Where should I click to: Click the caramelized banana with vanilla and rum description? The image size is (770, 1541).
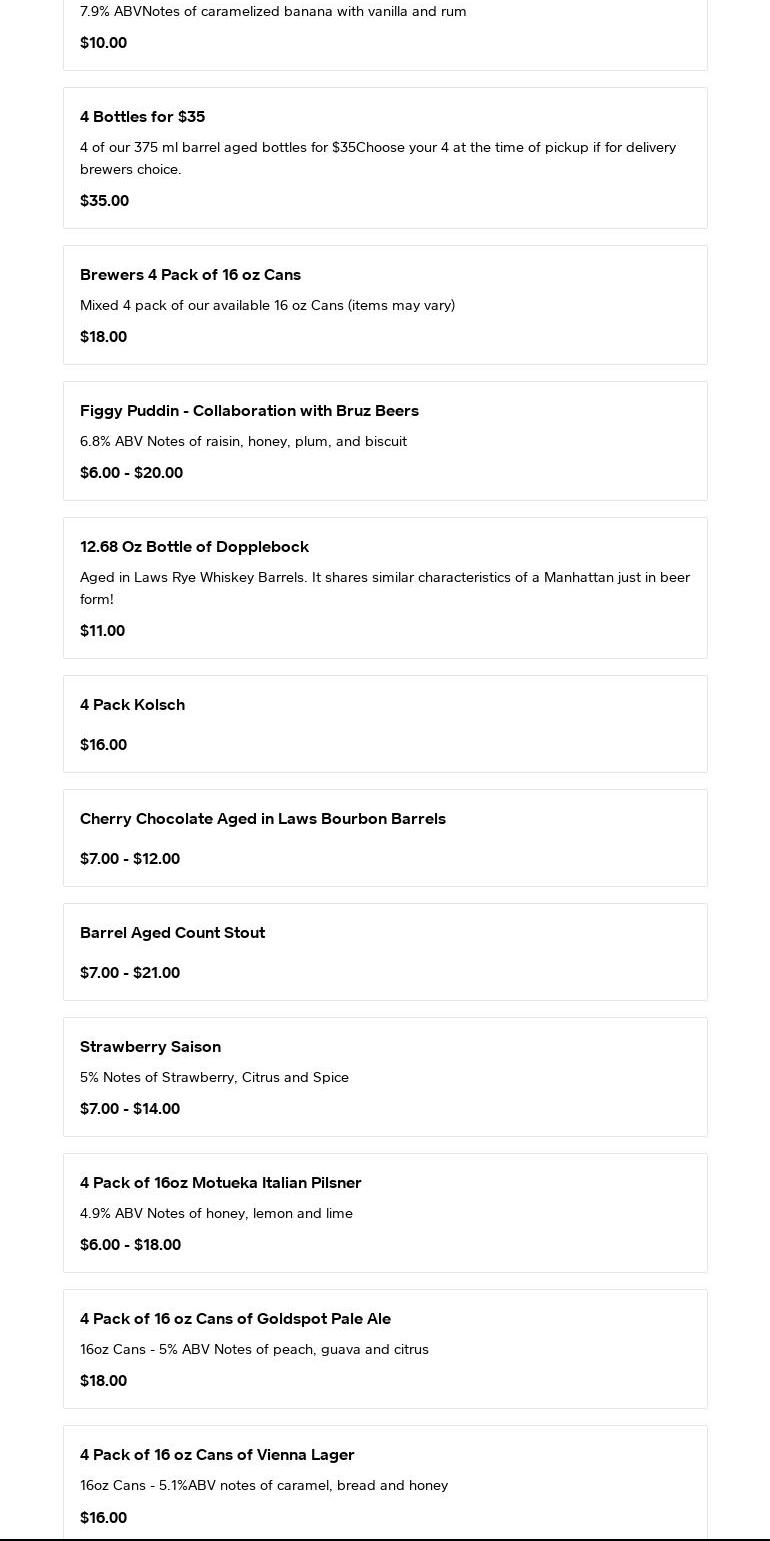273,12
